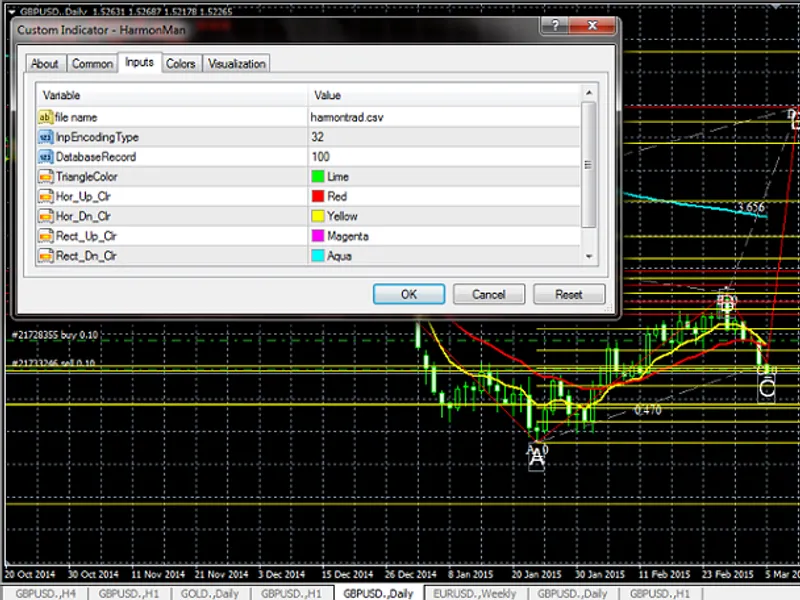Click the scroll up arrow in inputs list
800x600 pixels.
[x=589, y=93]
